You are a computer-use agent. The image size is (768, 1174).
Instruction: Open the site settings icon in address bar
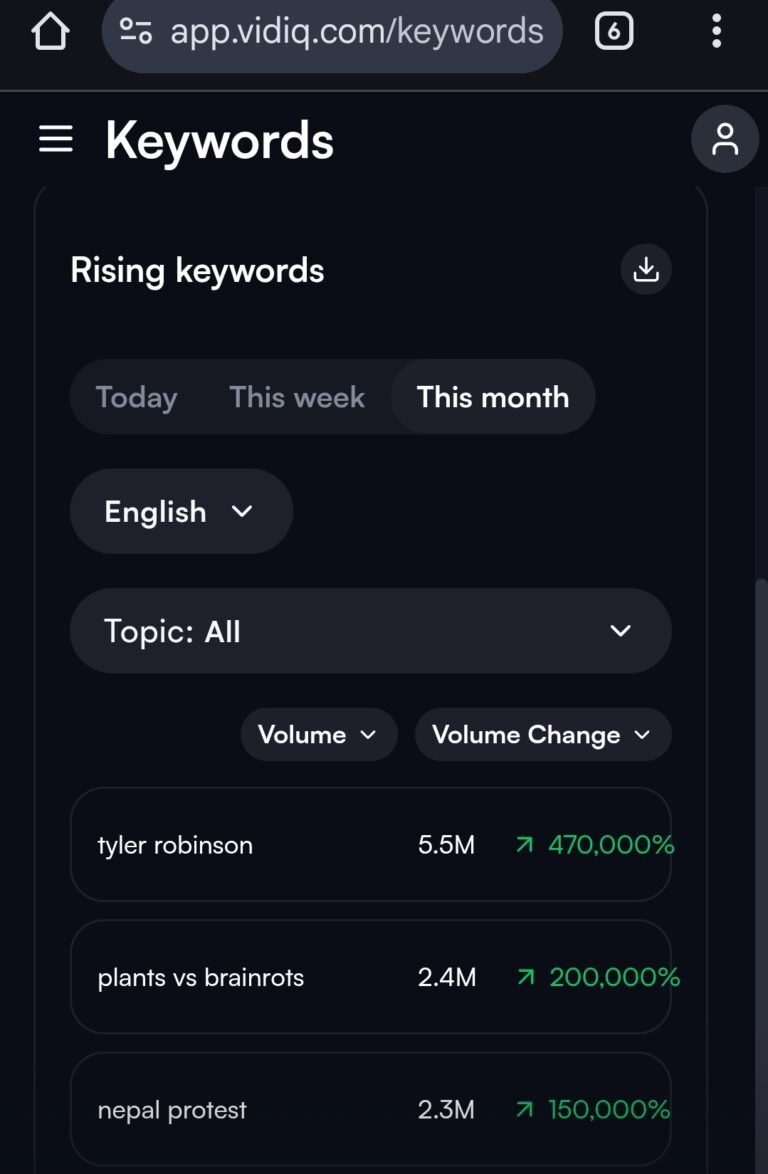click(135, 32)
